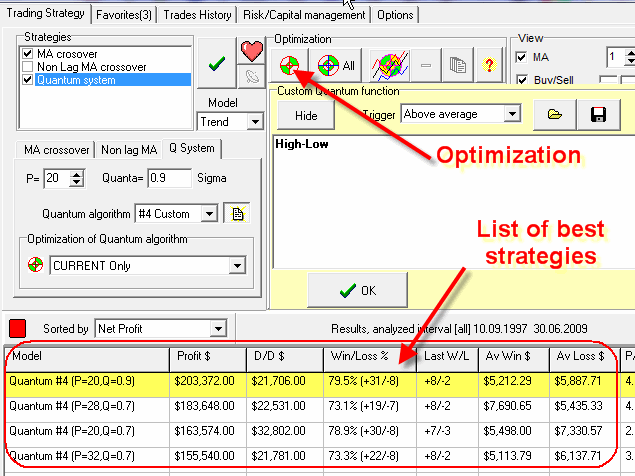Click the optimize All strategies button
The height and width of the screenshot is (476, 635).
click(x=335, y=66)
